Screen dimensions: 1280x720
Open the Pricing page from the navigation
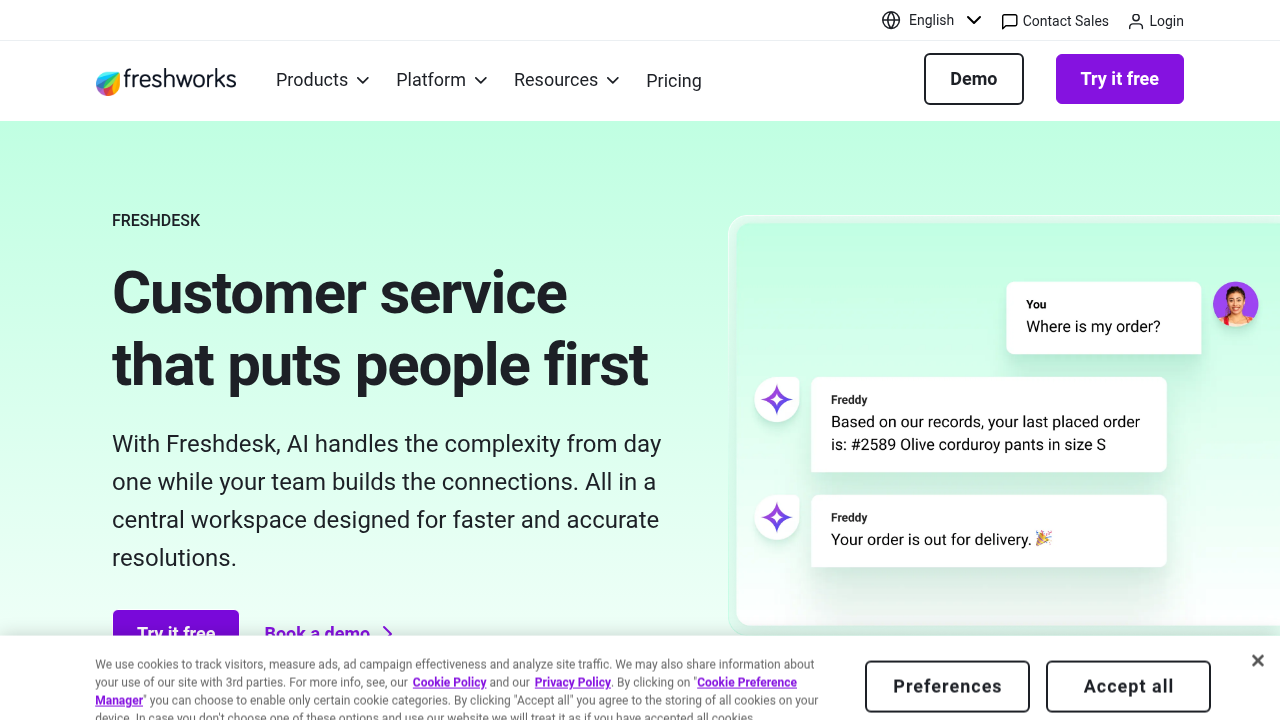pos(673,81)
